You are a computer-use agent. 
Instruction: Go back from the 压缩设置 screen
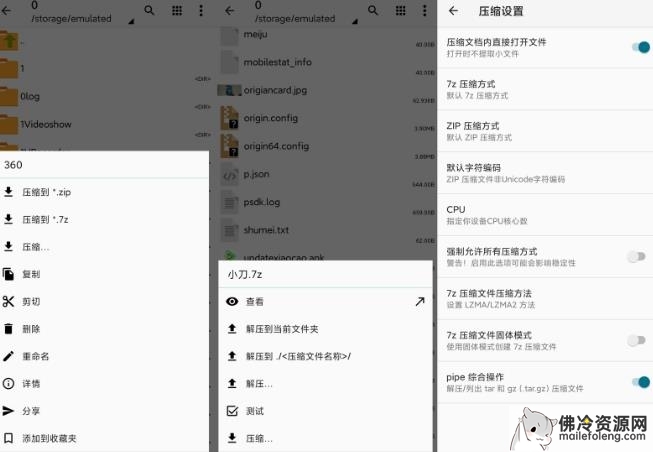click(x=453, y=11)
